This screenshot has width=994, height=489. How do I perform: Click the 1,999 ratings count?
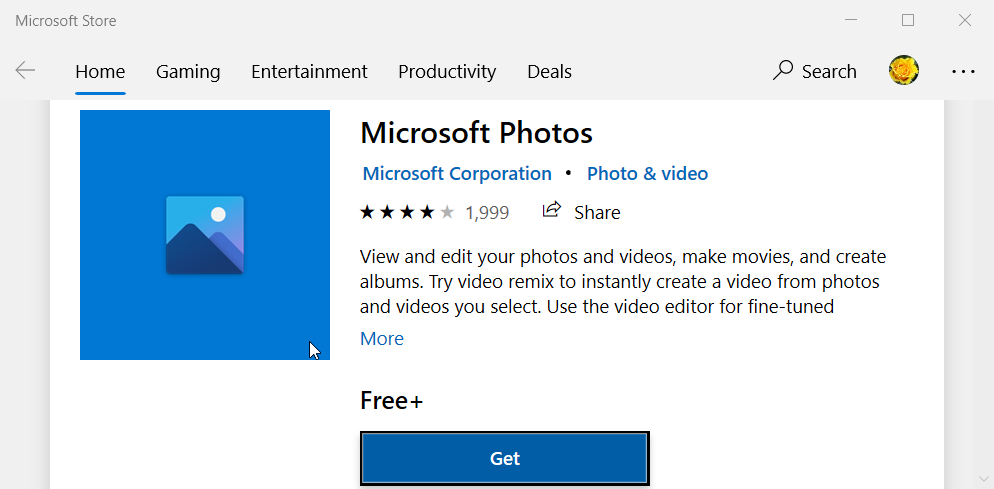pos(487,212)
